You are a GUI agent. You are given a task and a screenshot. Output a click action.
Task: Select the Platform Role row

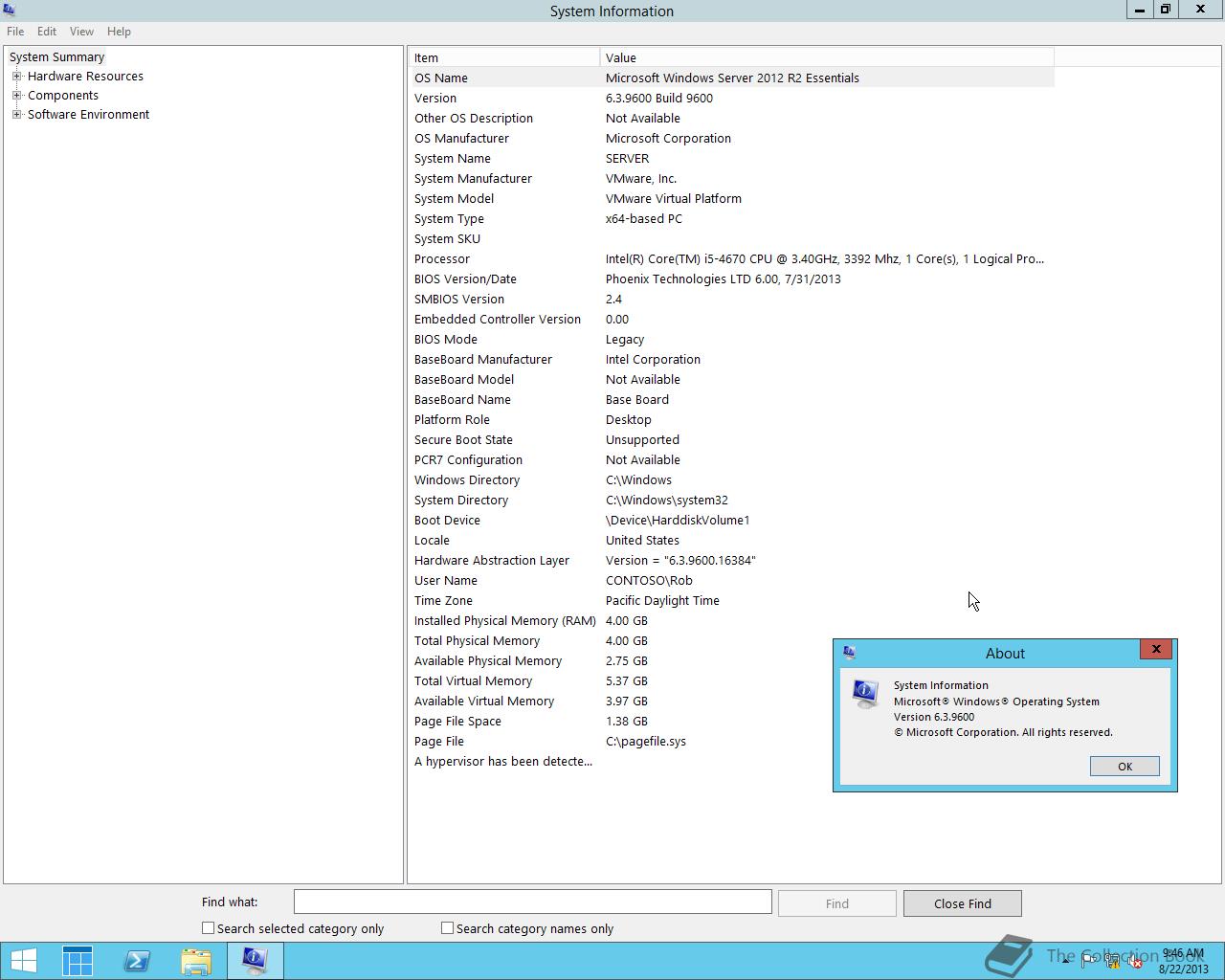[x=732, y=420]
